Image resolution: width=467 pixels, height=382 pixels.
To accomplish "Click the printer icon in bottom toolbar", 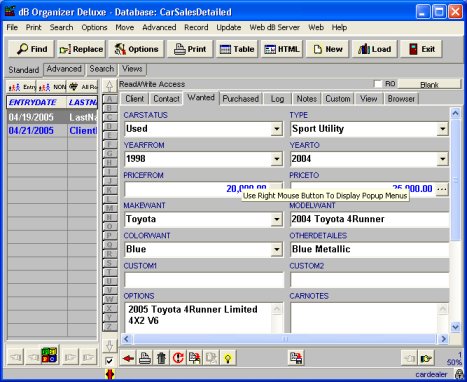I will tap(145, 358).
